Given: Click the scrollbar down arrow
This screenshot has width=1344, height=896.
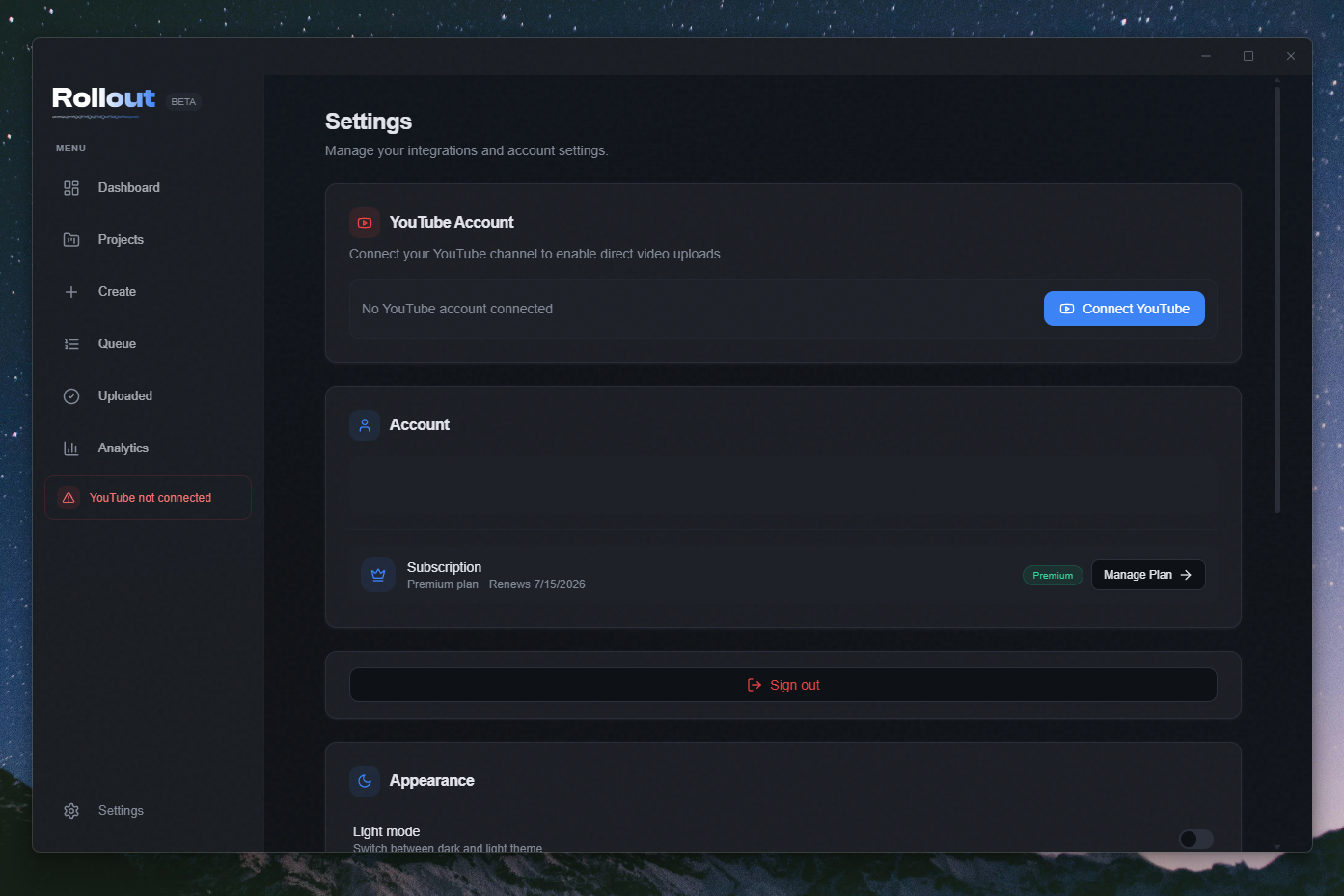Looking at the screenshot, I should [x=1277, y=847].
